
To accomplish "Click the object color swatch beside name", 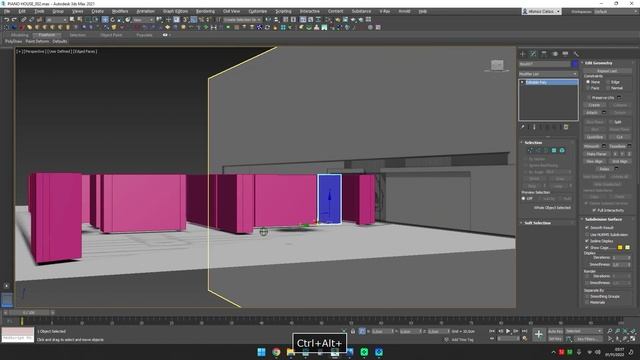I will tap(575, 64).
